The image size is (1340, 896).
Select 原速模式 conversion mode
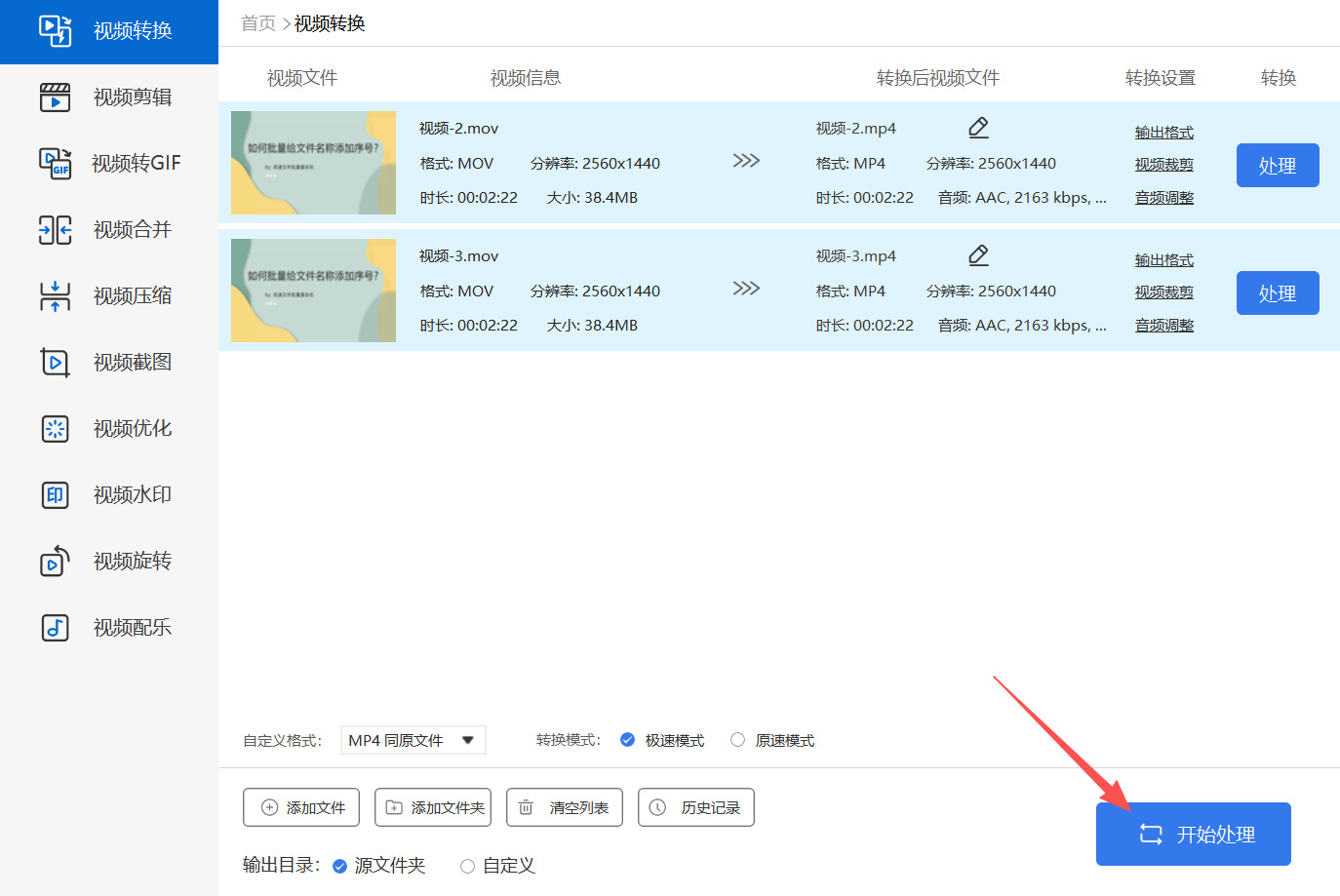[x=738, y=740]
